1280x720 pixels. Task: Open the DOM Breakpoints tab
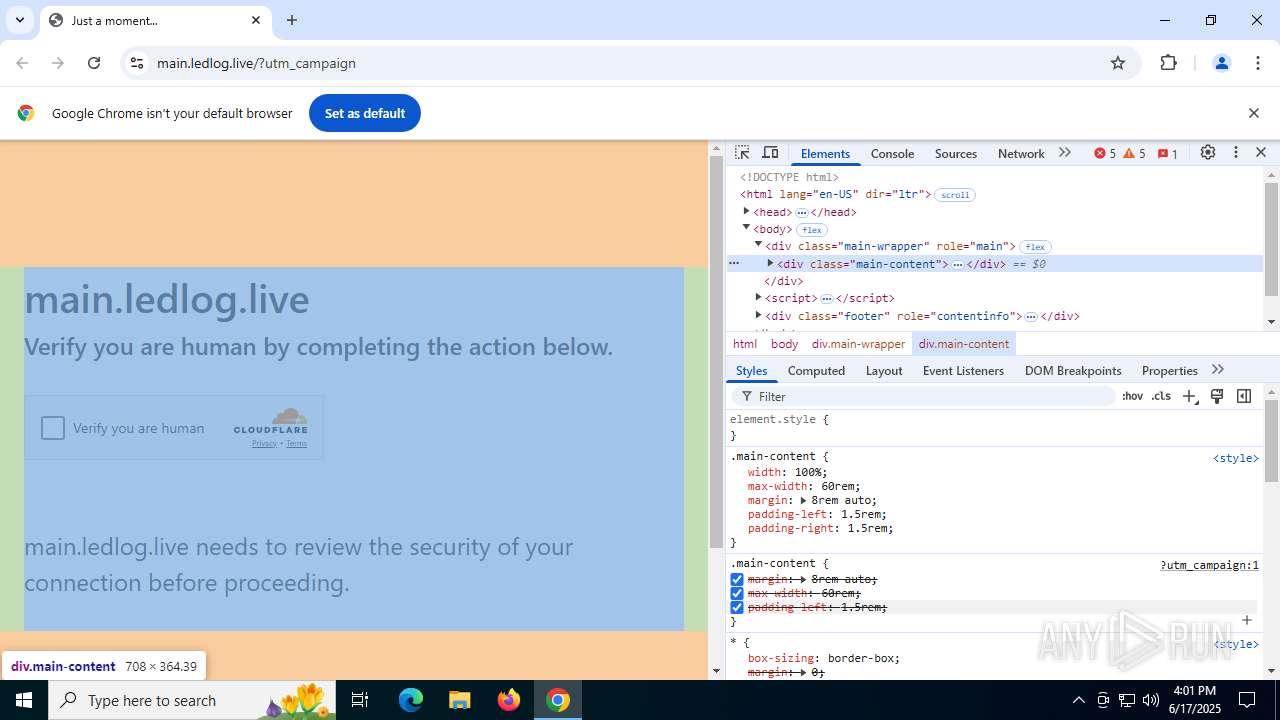[x=1073, y=371]
